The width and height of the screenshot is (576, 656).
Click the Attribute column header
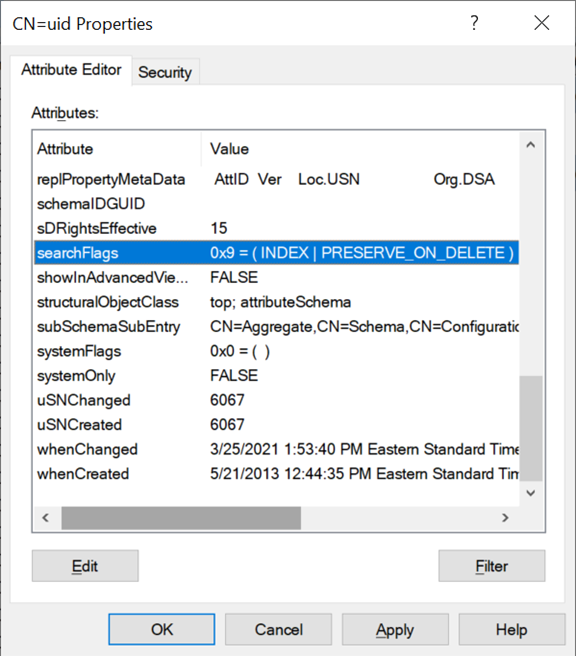117,149
